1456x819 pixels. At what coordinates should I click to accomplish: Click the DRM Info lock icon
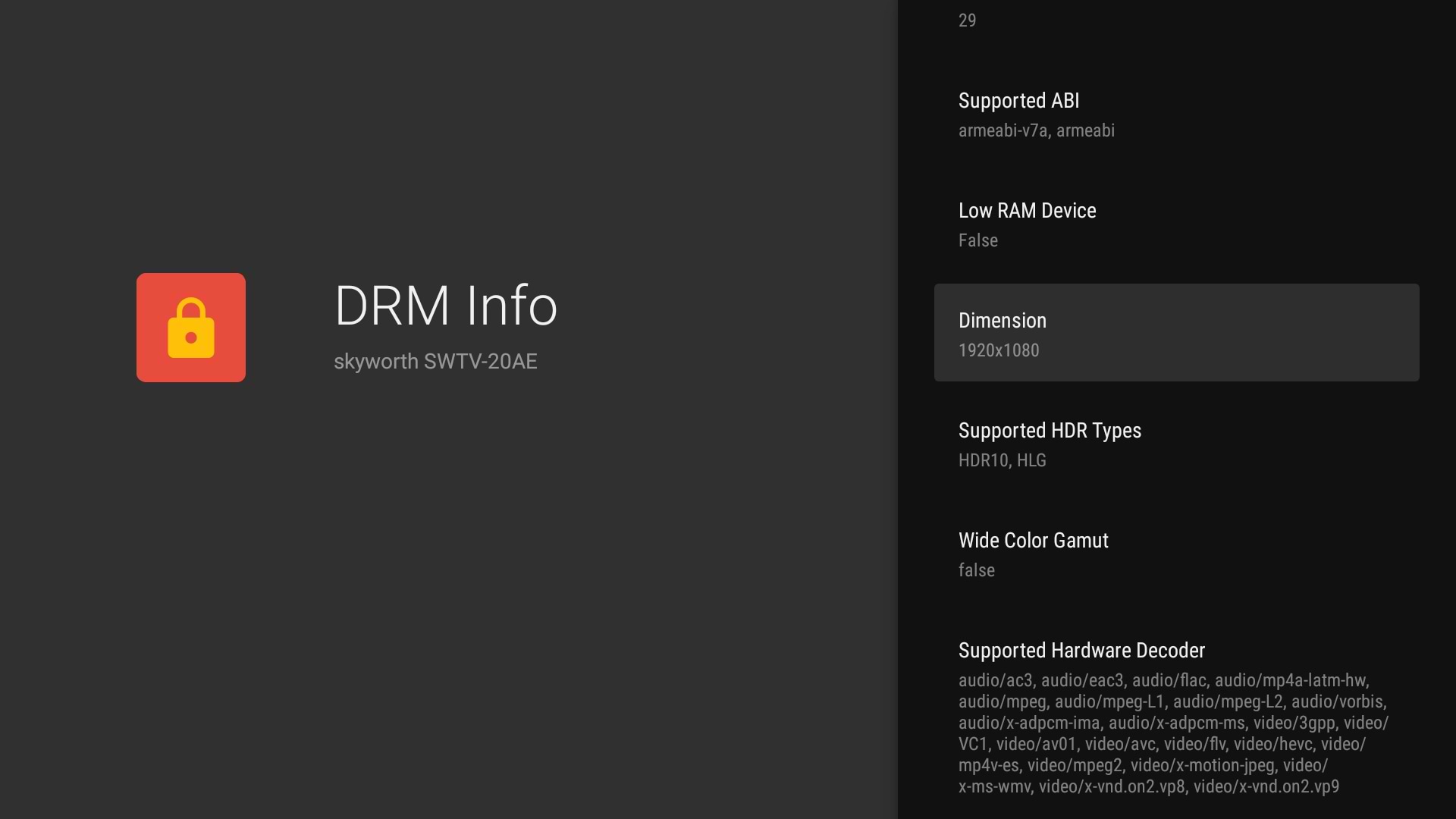(x=191, y=328)
